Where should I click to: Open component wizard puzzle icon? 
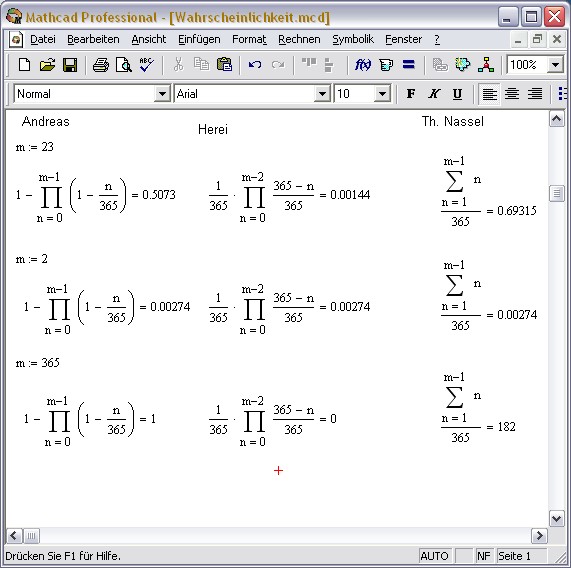click(x=463, y=65)
